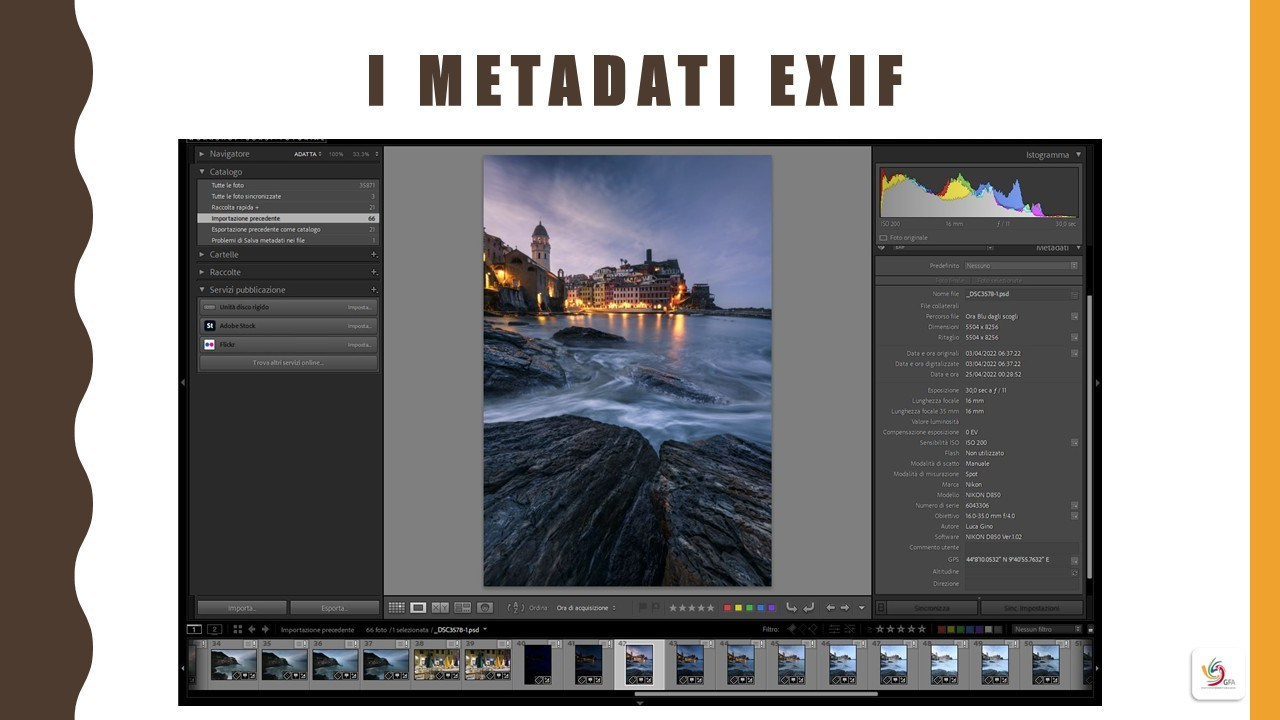Click the Flickr service icon

pyautogui.click(x=209, y=344)
